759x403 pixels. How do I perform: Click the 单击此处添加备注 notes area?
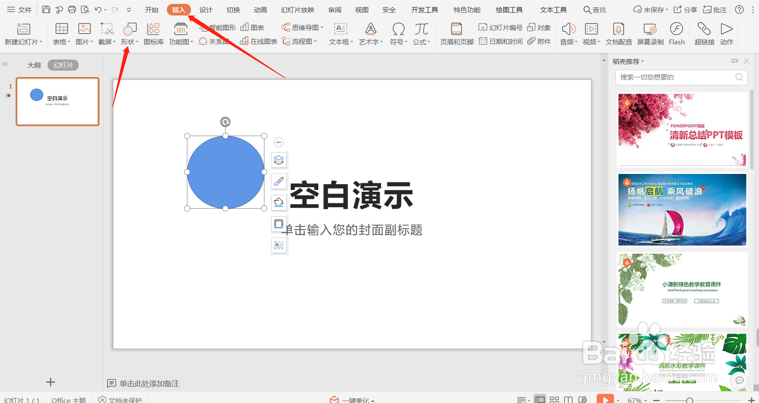coord(149,384)
